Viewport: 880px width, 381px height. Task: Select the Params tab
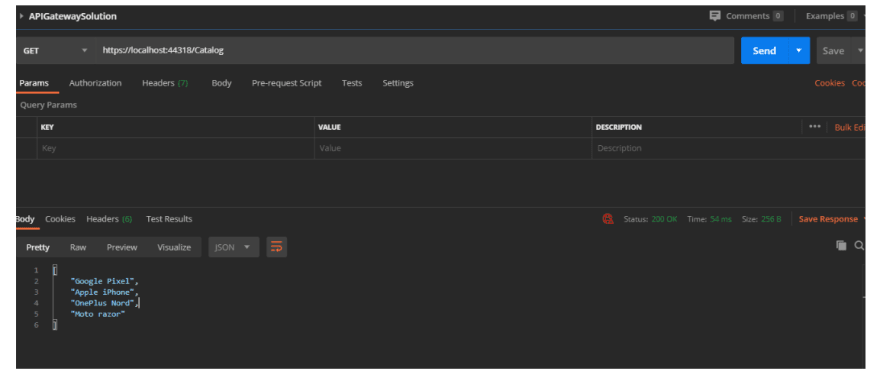point(34,83)
